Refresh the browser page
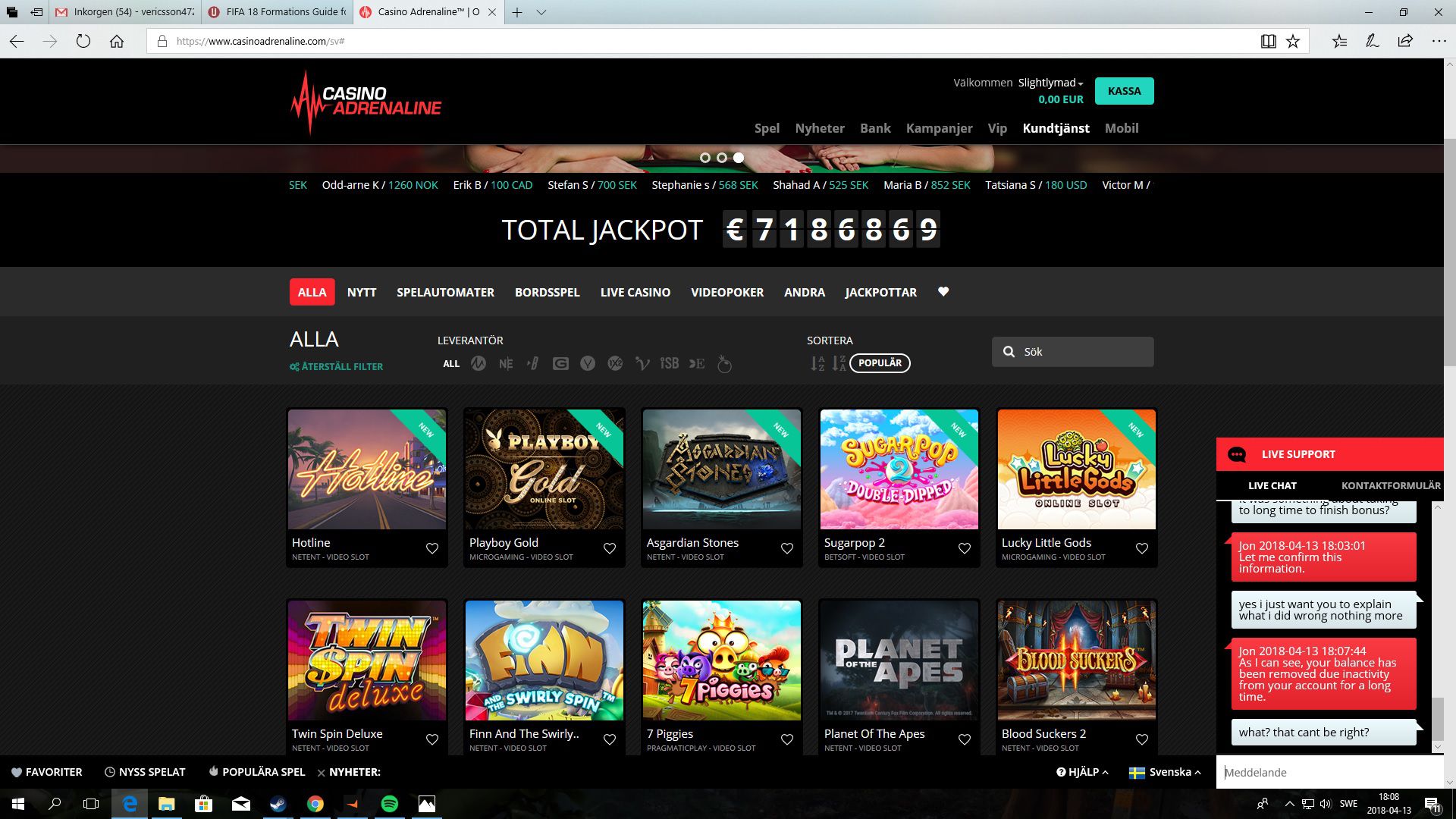Viewport: 1456px width, 819px height. click(83, 41)
